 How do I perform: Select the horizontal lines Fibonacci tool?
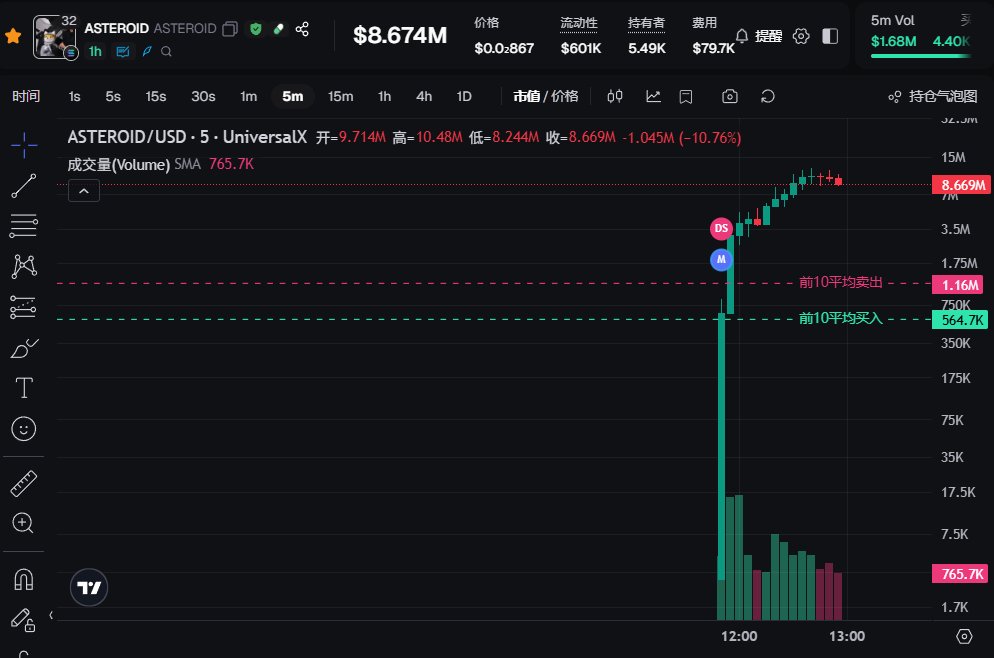point(24,226)
